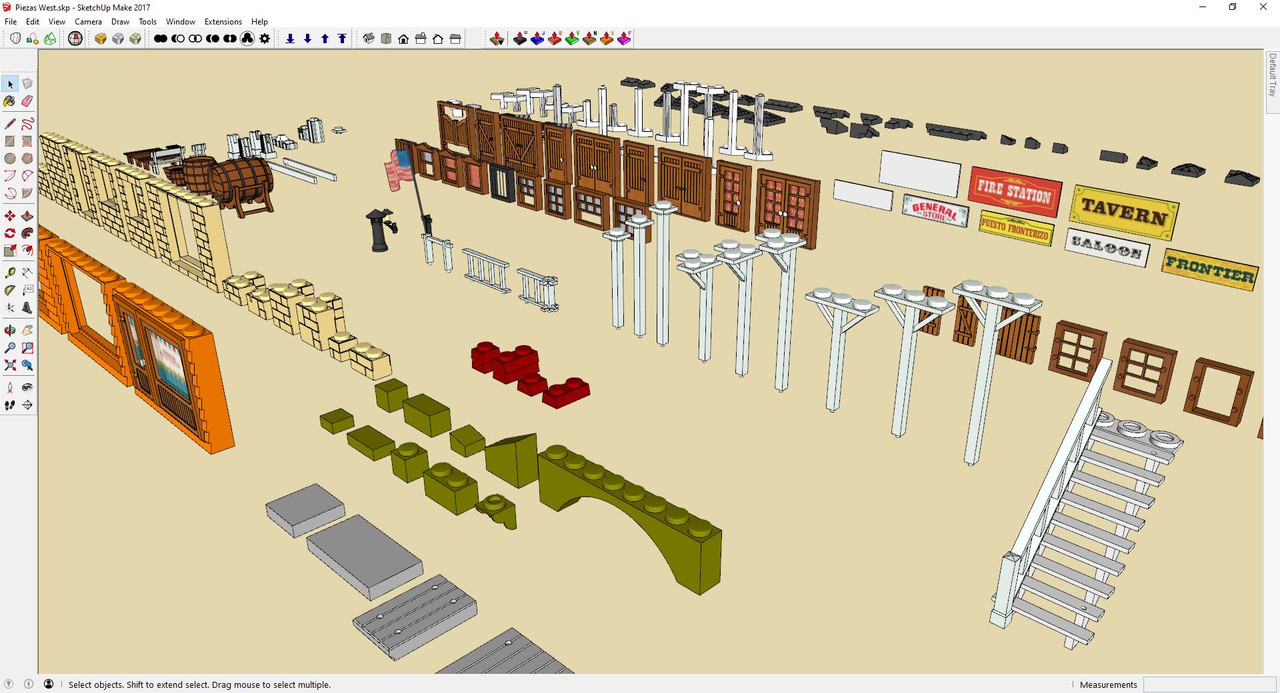Choose the Tape Measure tool

point(10,273)
